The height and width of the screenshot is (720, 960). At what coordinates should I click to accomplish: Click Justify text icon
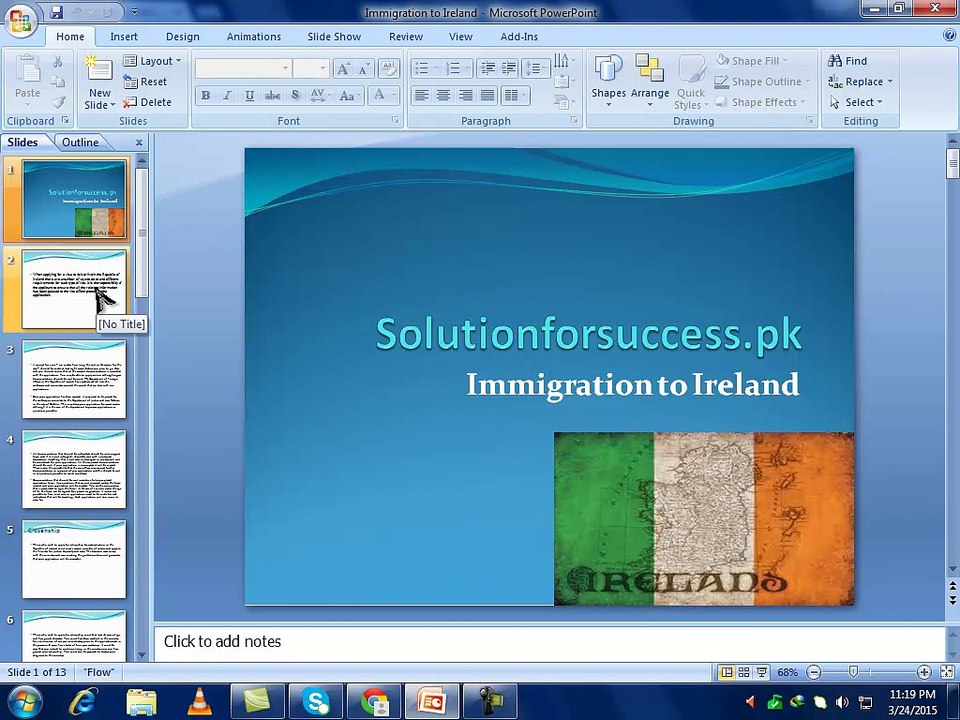[487, 96]
